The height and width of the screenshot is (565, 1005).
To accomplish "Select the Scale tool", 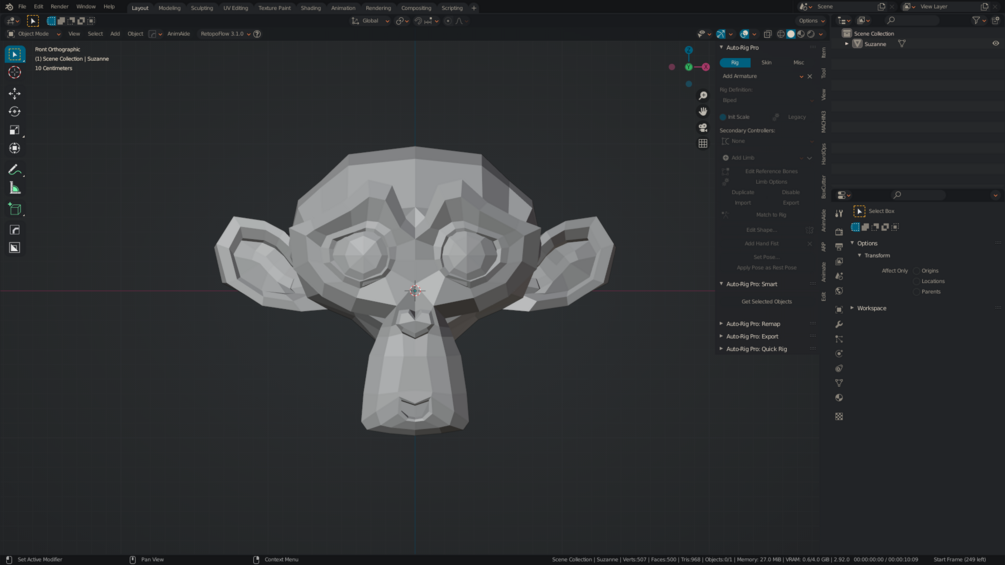I will [14, 130].
